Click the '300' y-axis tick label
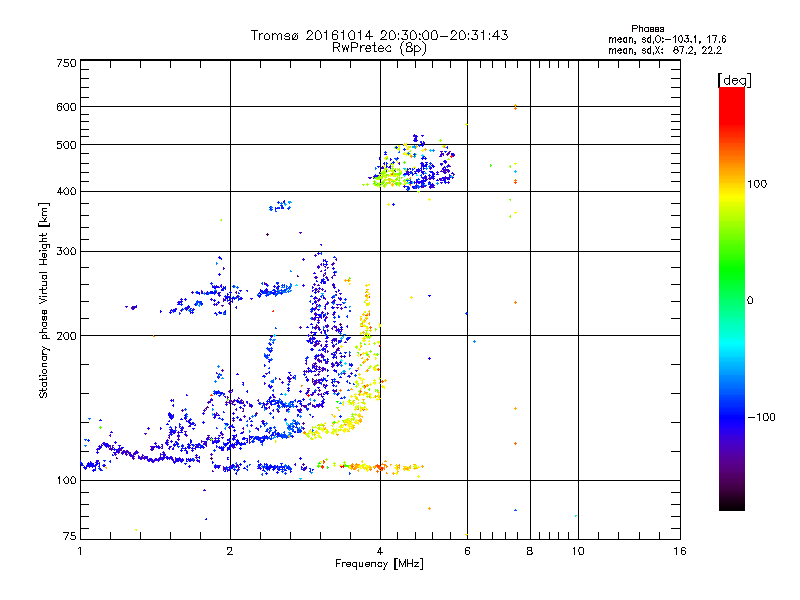The width and height of the screenshot is (800, 600). [66, 252]
